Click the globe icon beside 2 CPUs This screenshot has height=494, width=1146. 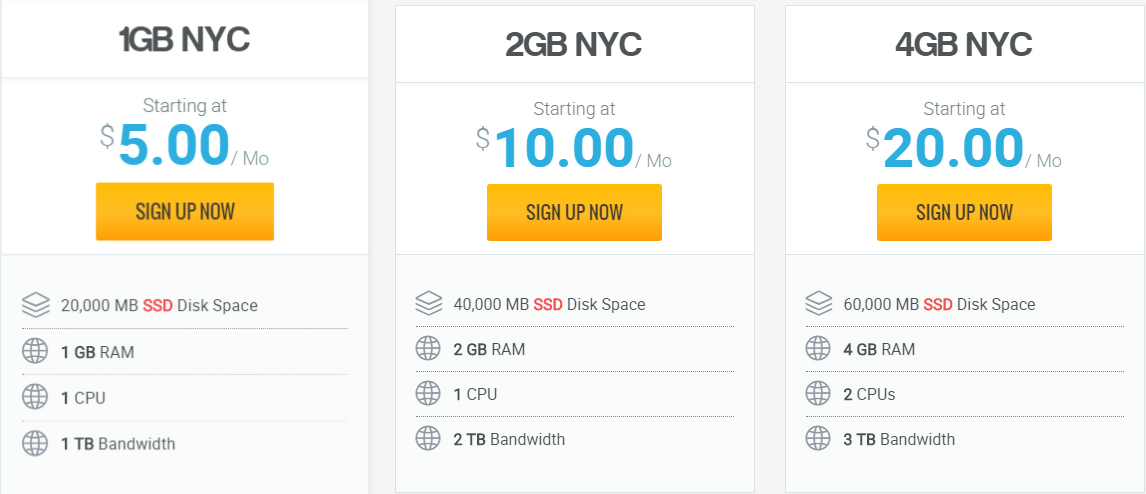(x=818, y=394)
